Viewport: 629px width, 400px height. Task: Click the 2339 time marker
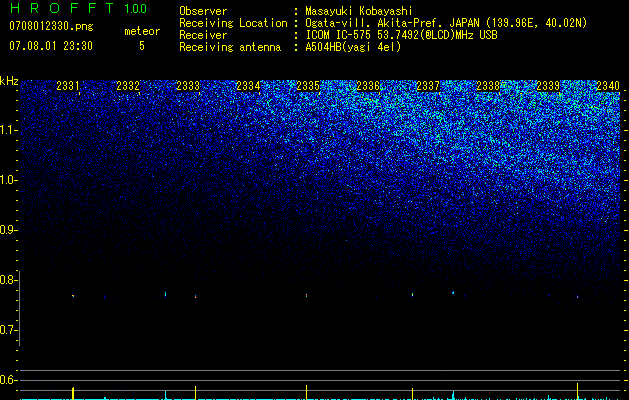tap(548, 86)
